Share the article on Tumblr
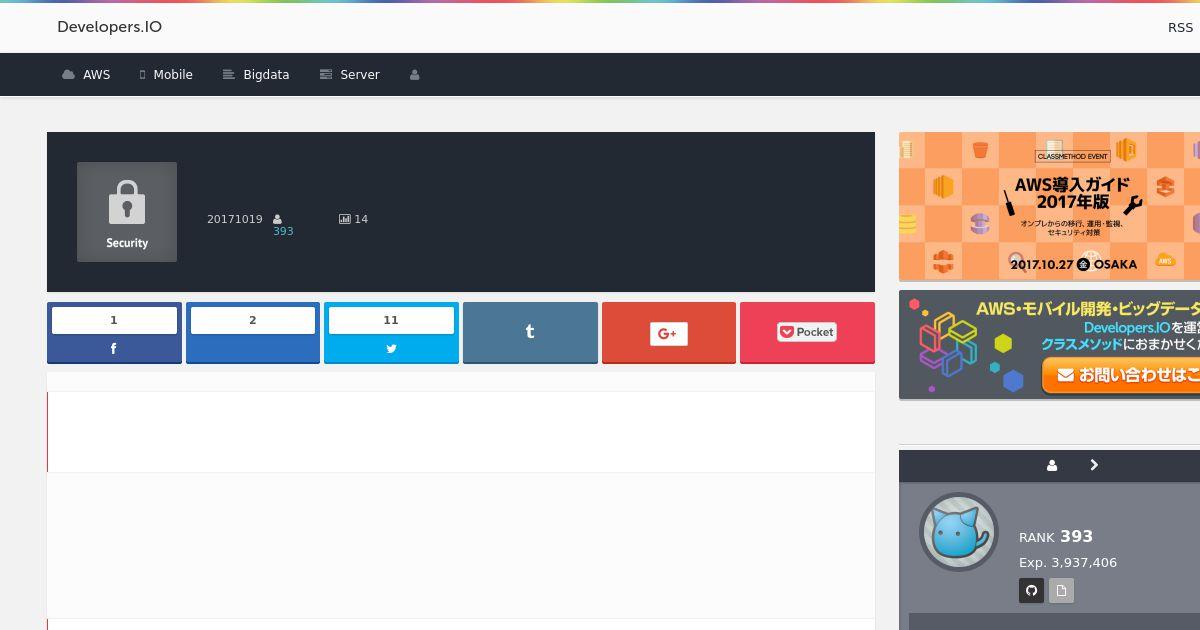1200x630 pixels. point(530,333)
